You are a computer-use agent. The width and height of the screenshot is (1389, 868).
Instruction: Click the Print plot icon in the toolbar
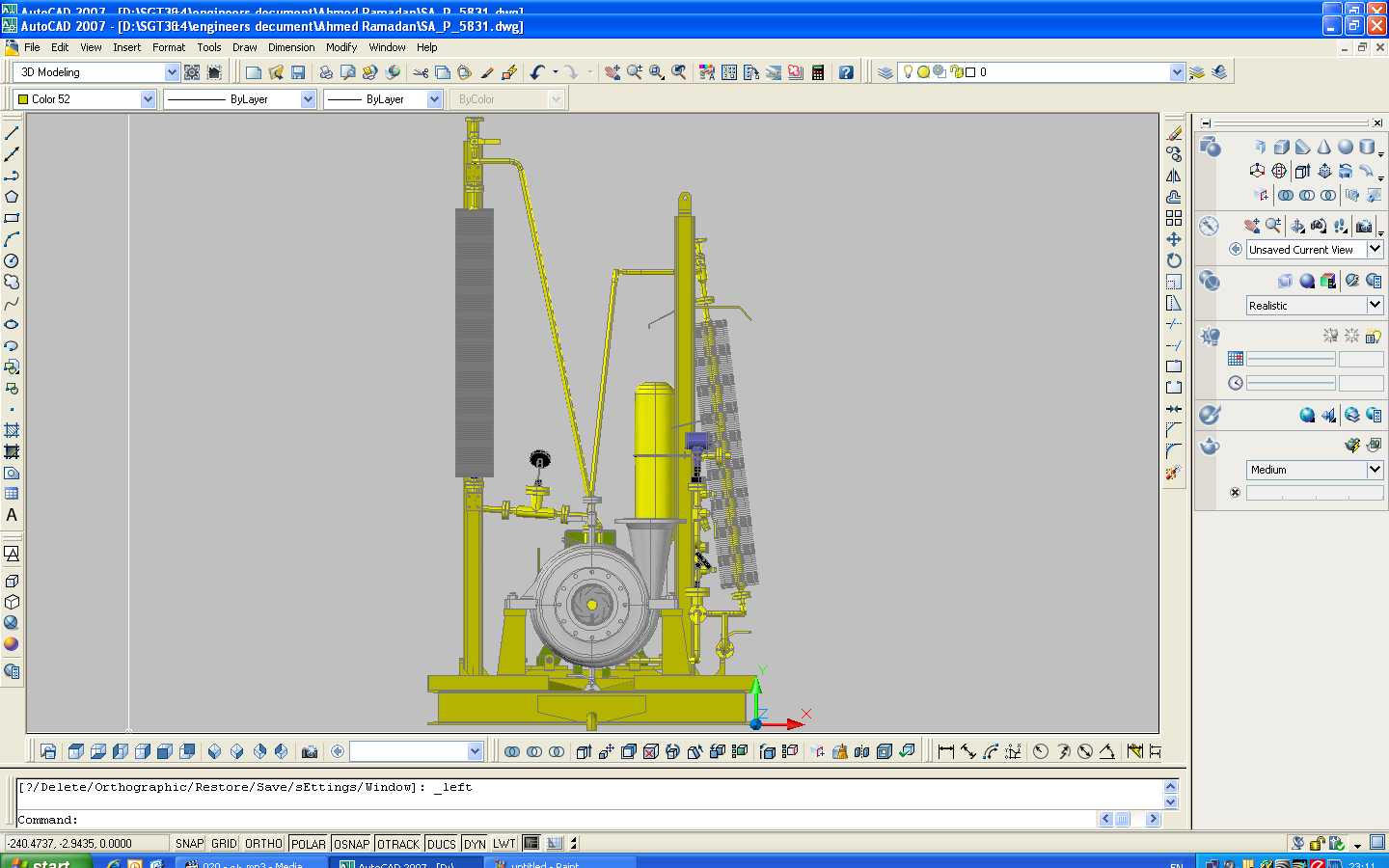326,72
